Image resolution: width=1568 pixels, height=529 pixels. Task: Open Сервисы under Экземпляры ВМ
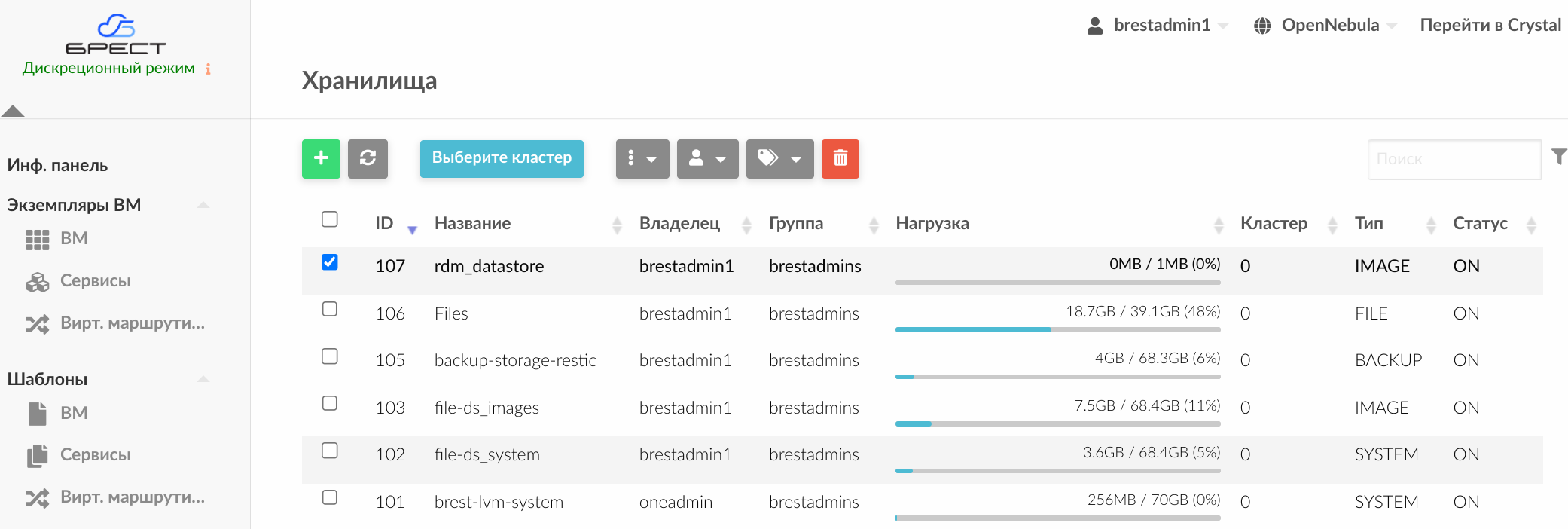click(x=95, y=281)
